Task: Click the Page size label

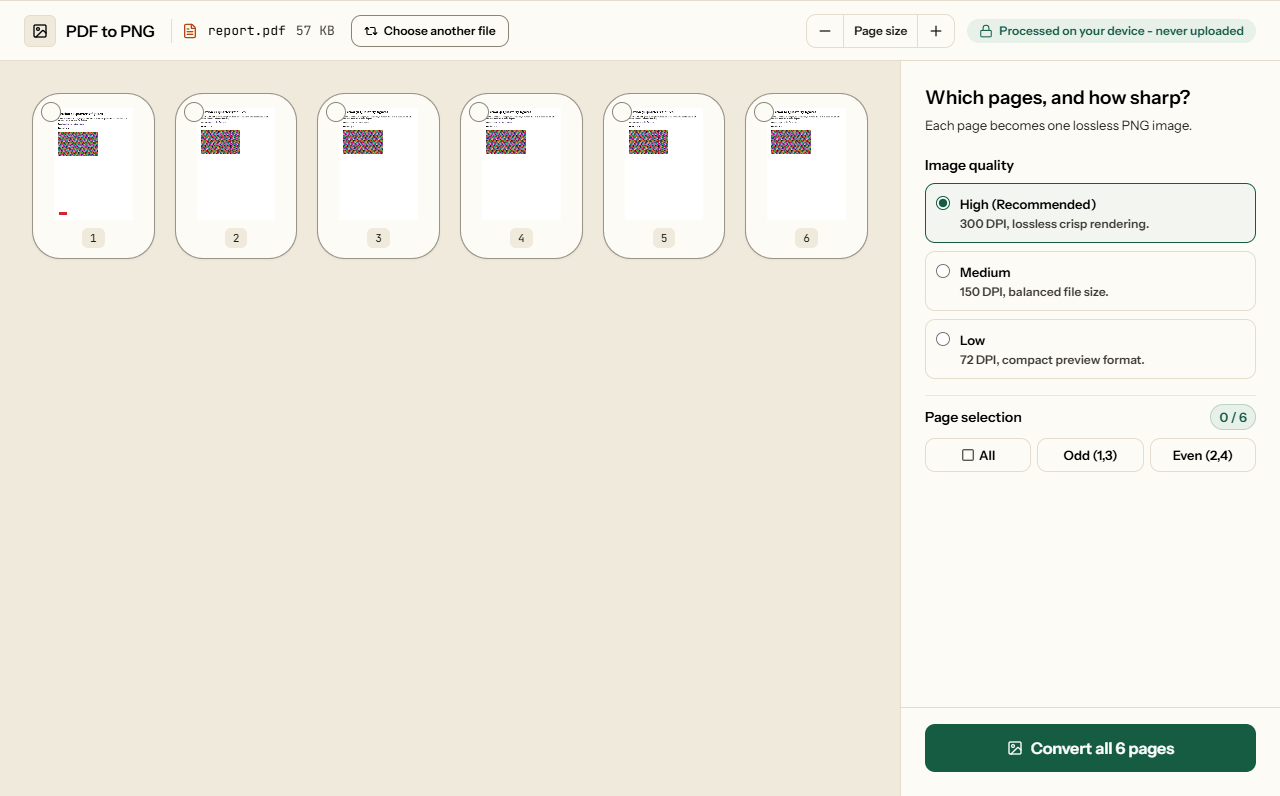Action: (881, 31)
